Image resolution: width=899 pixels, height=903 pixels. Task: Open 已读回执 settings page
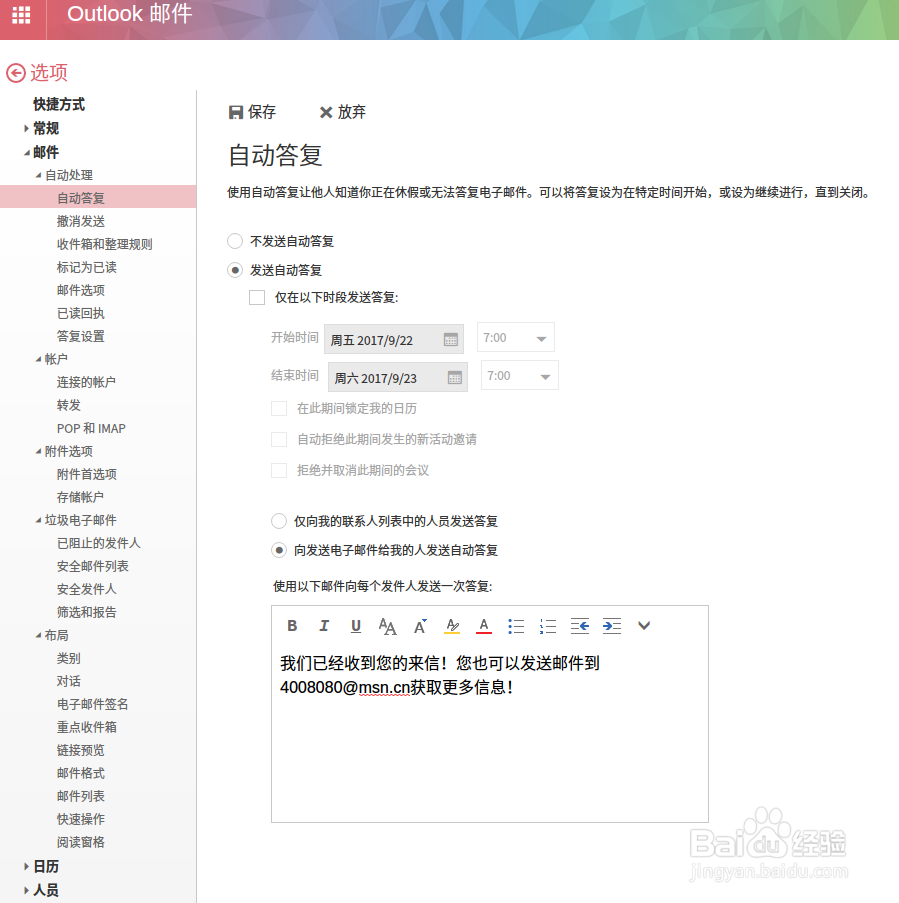[81, 314]
